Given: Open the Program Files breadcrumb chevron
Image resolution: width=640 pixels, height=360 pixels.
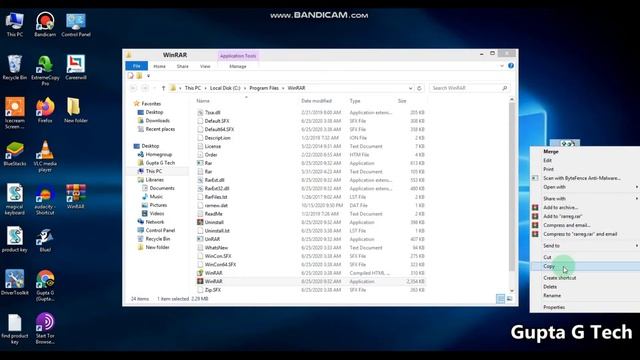Looking at the screenshot, I should click(283, 88).
